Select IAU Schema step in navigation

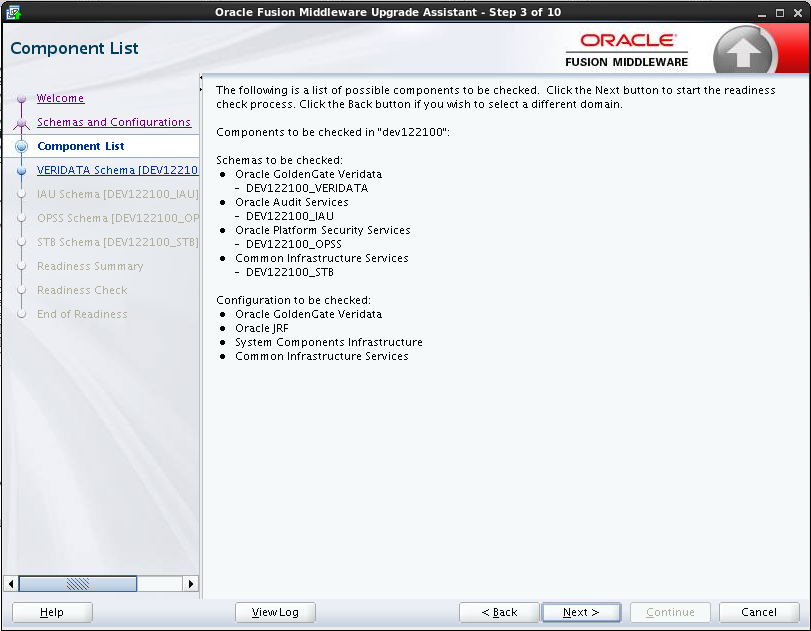point(117,194)
